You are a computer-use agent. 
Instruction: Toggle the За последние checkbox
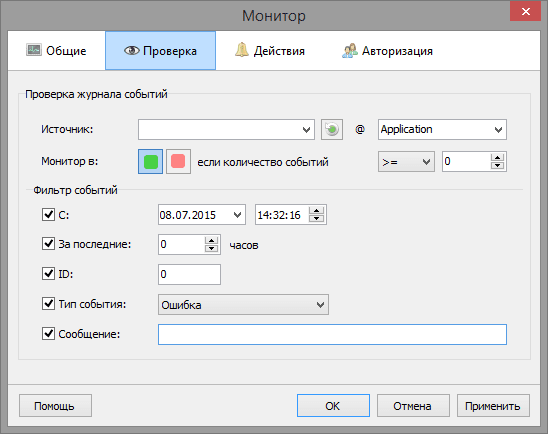(48, 244)
